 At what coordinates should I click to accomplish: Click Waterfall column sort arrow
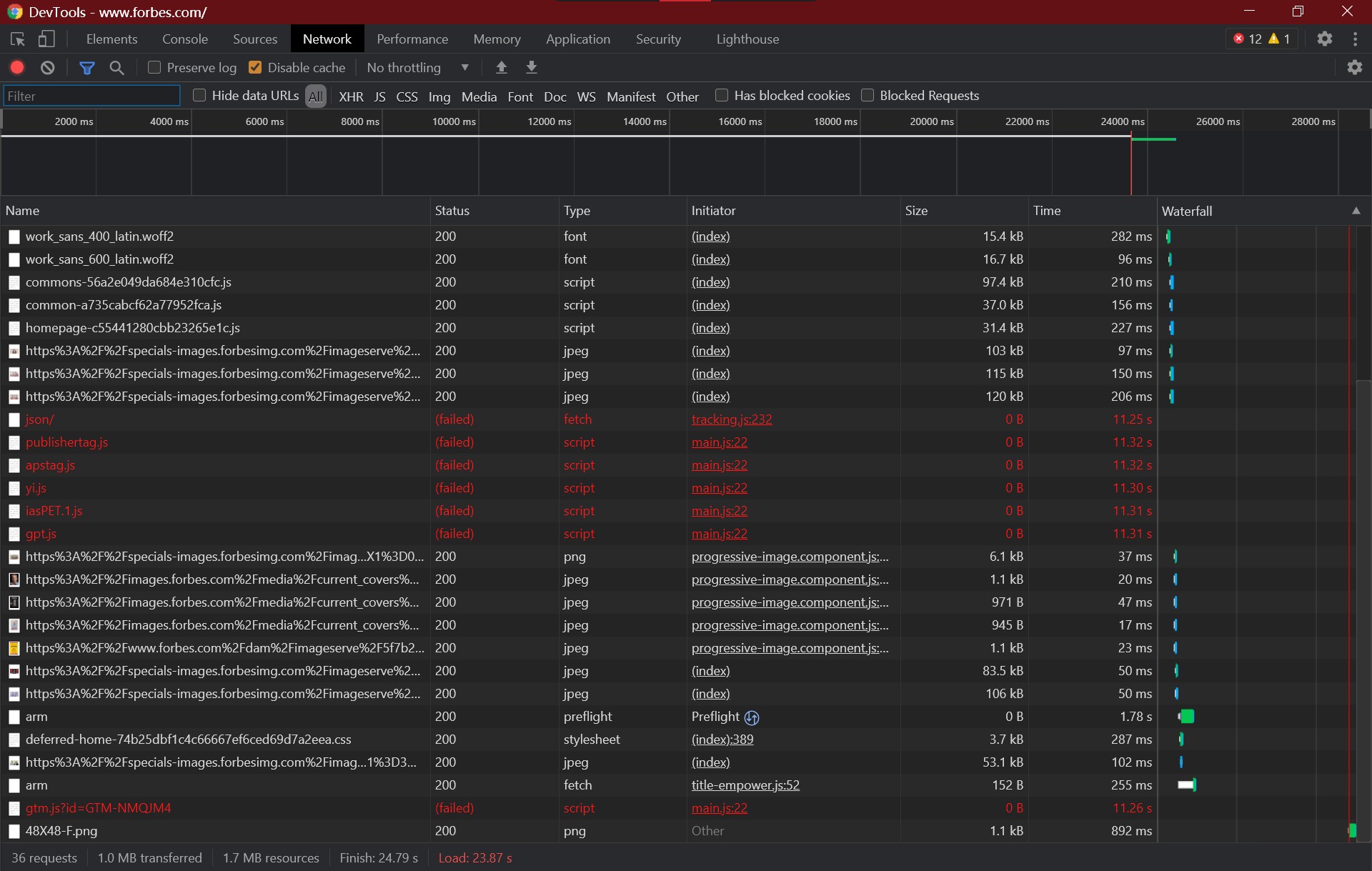[1356, 211]
